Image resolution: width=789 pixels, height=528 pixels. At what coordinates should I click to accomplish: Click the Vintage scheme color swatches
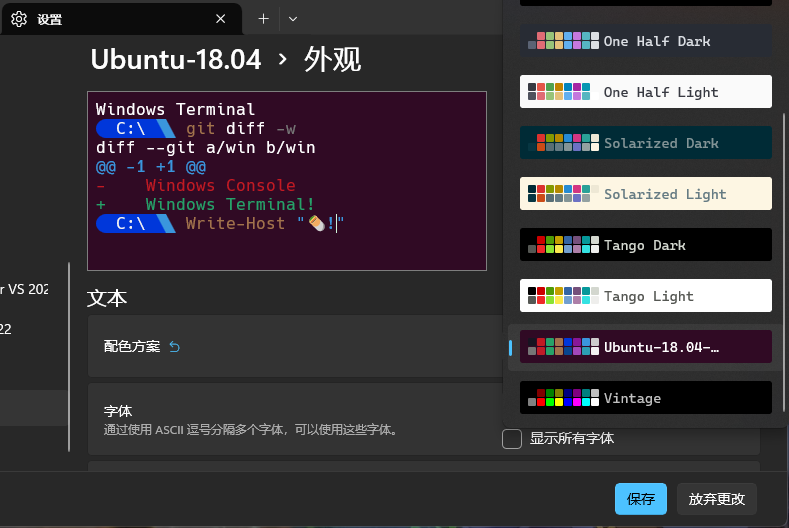pos(563,398)
